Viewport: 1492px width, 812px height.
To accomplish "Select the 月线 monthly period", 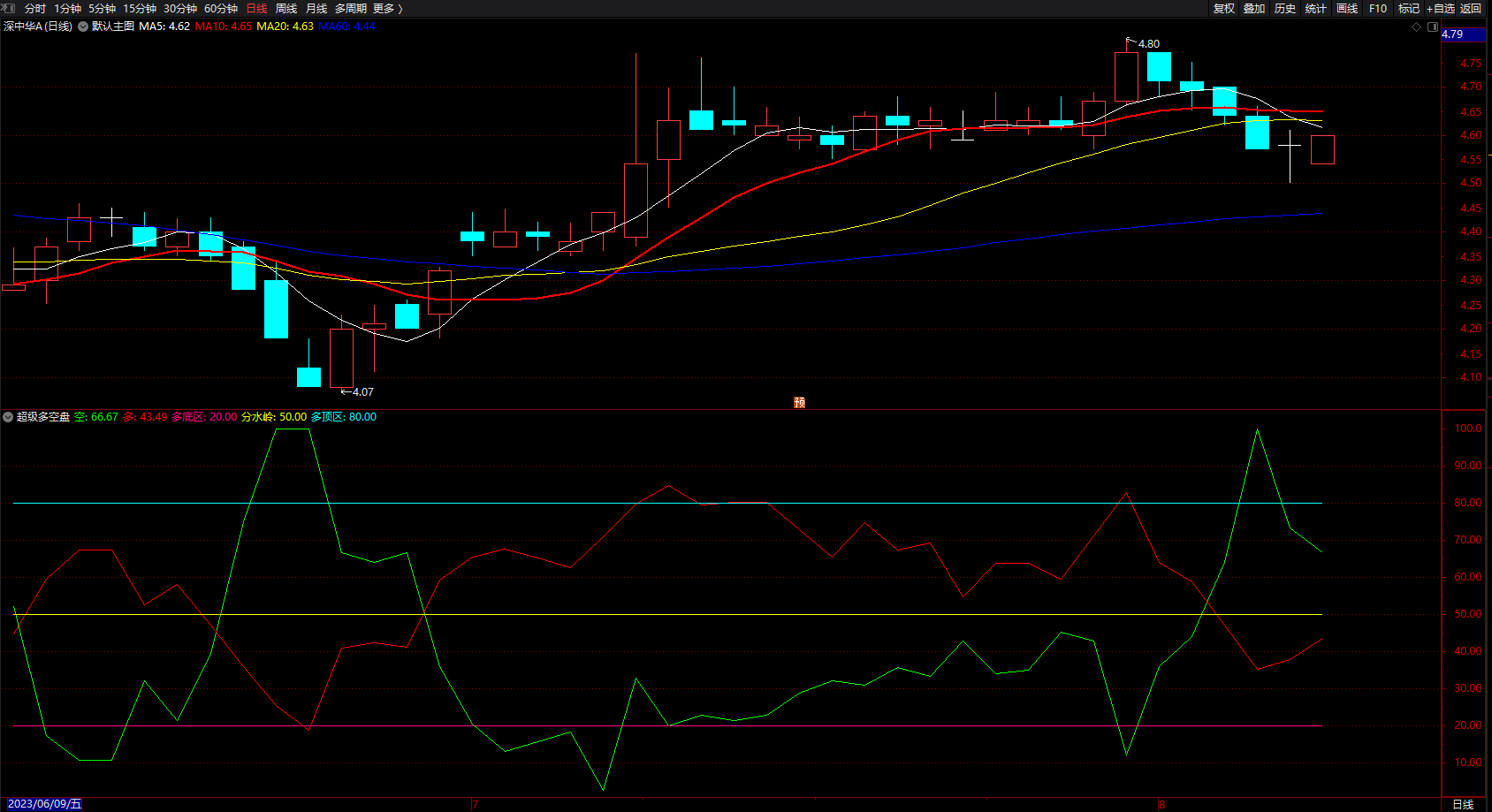I will [x=316, y=8].
